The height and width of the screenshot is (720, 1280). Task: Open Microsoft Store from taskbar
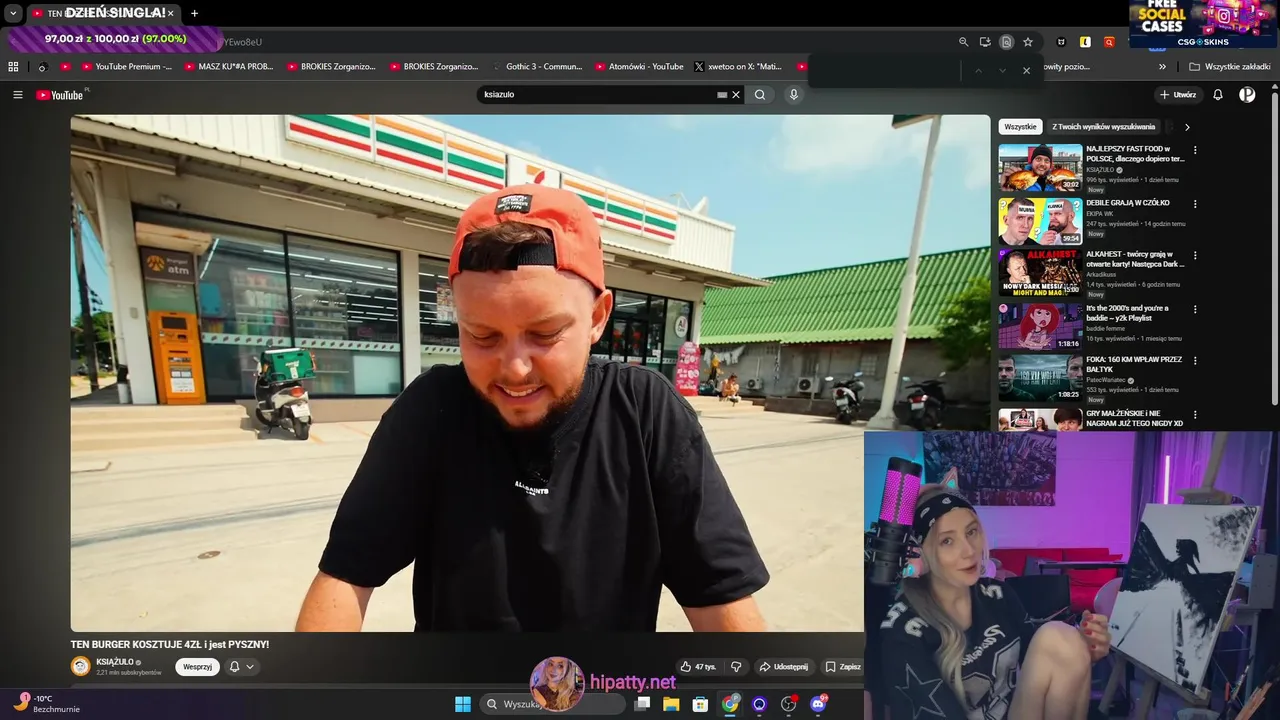point(701,704)
